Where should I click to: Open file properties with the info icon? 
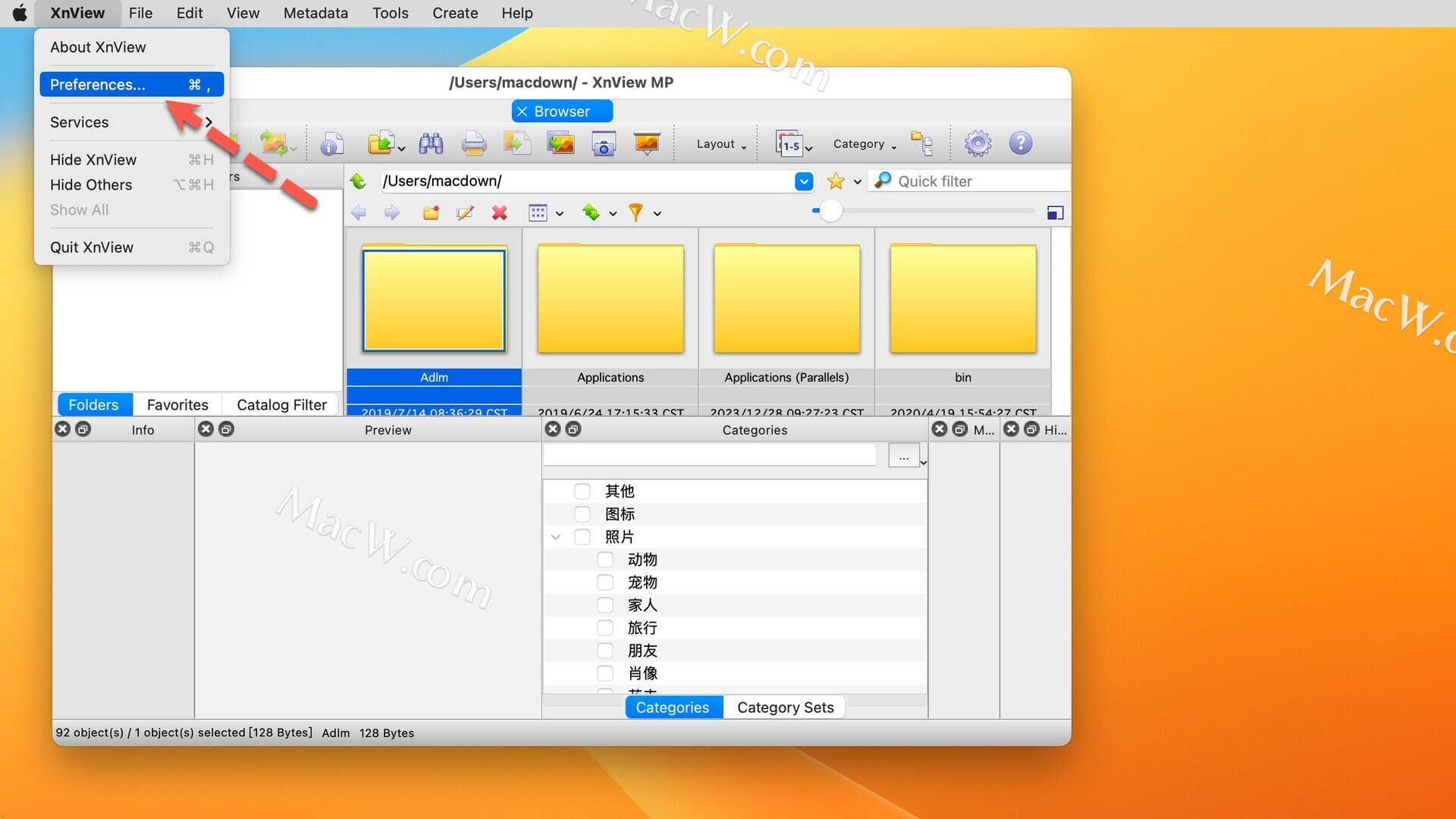331,143
